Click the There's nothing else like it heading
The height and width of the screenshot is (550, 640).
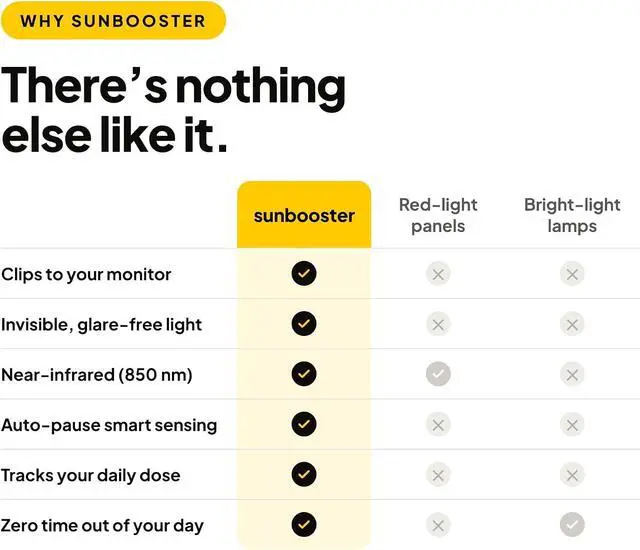coord(173,109)
